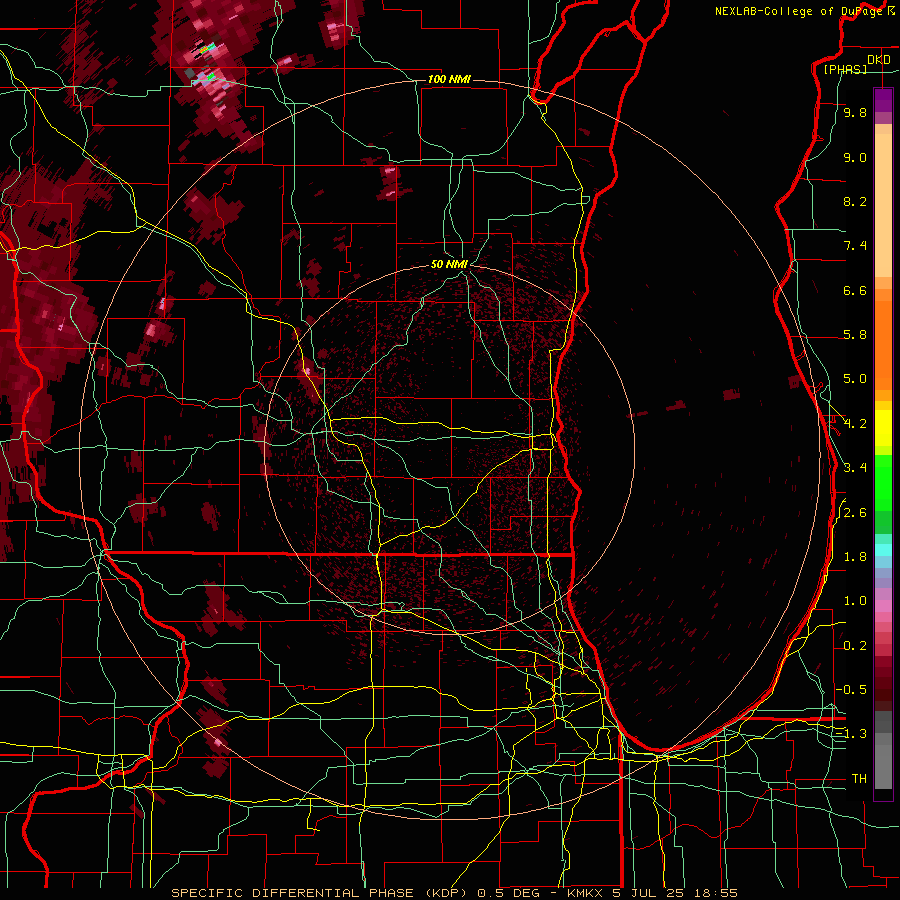The image size is (900, 900).
Task: Click the [PHAS] units label
Action: tap(845, 69)
